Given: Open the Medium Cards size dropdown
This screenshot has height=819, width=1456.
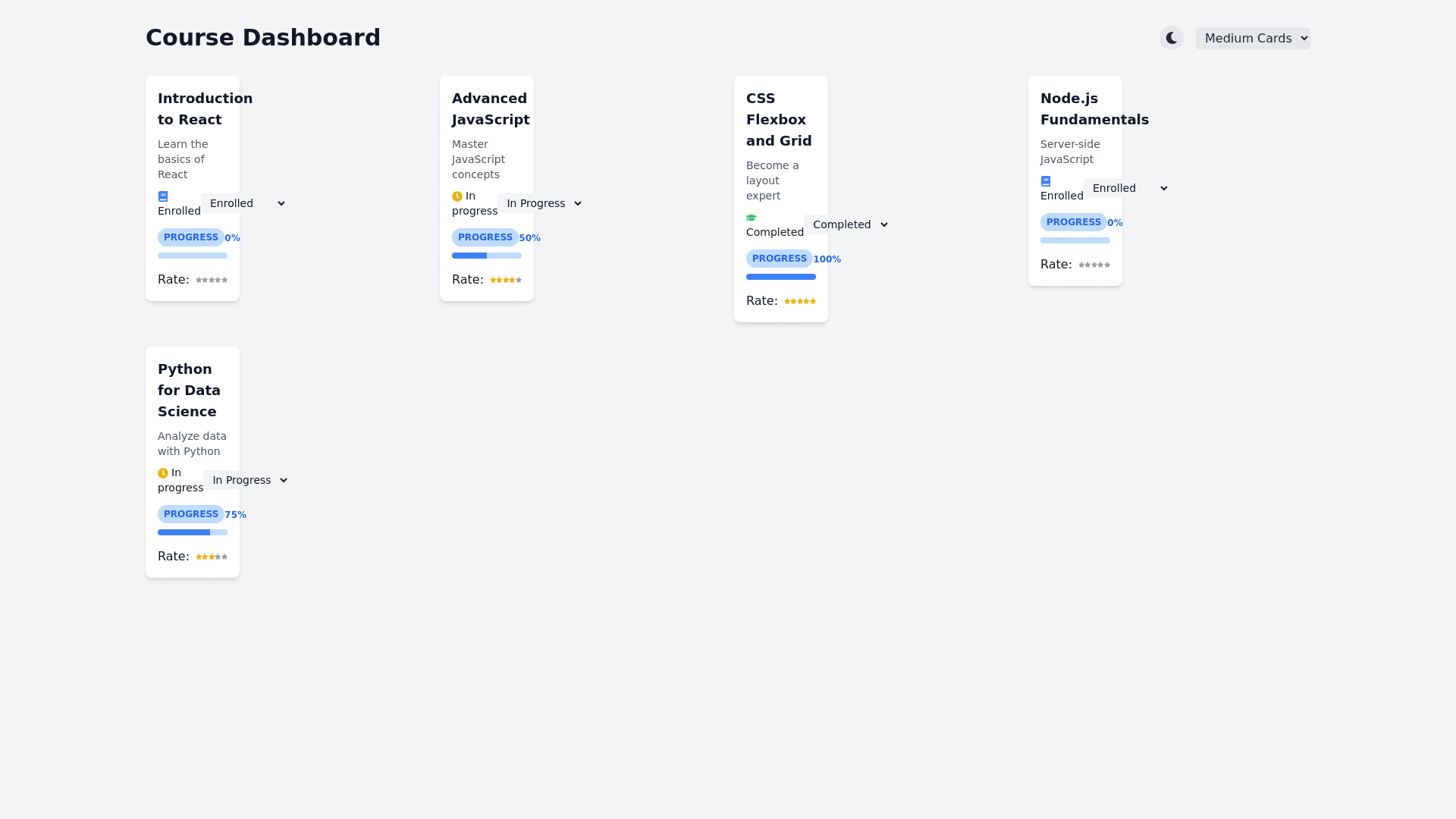Looking at the screenshot, I should (1253, 39).
